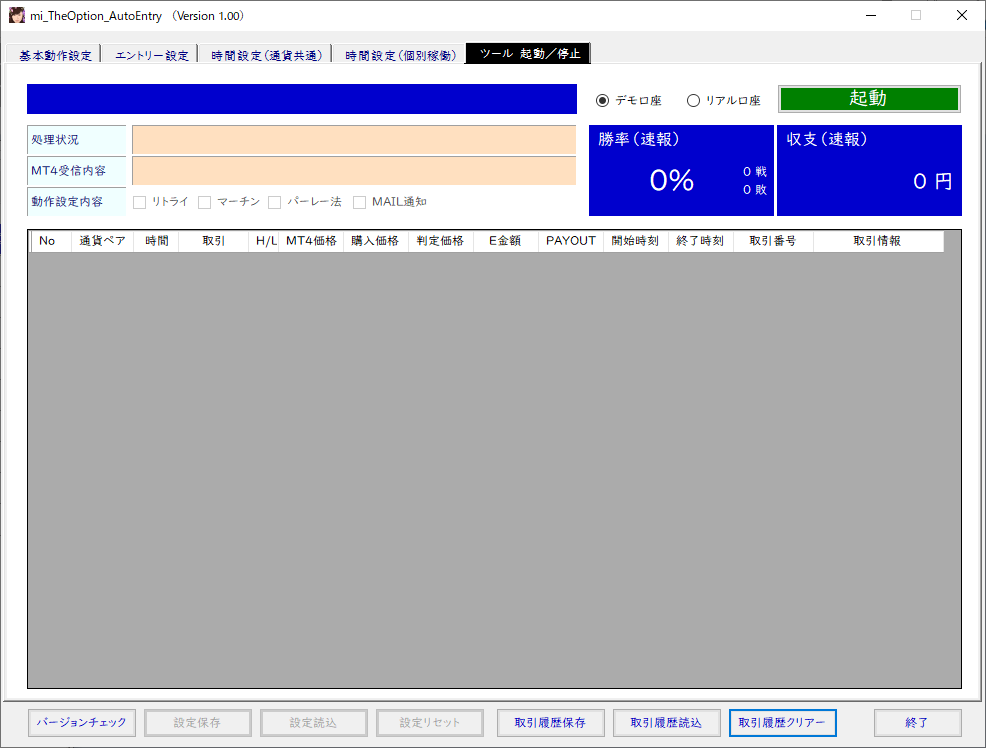Clear history with 取引履歴クリアー button
The image size is (986, 748).
point(782,722)
